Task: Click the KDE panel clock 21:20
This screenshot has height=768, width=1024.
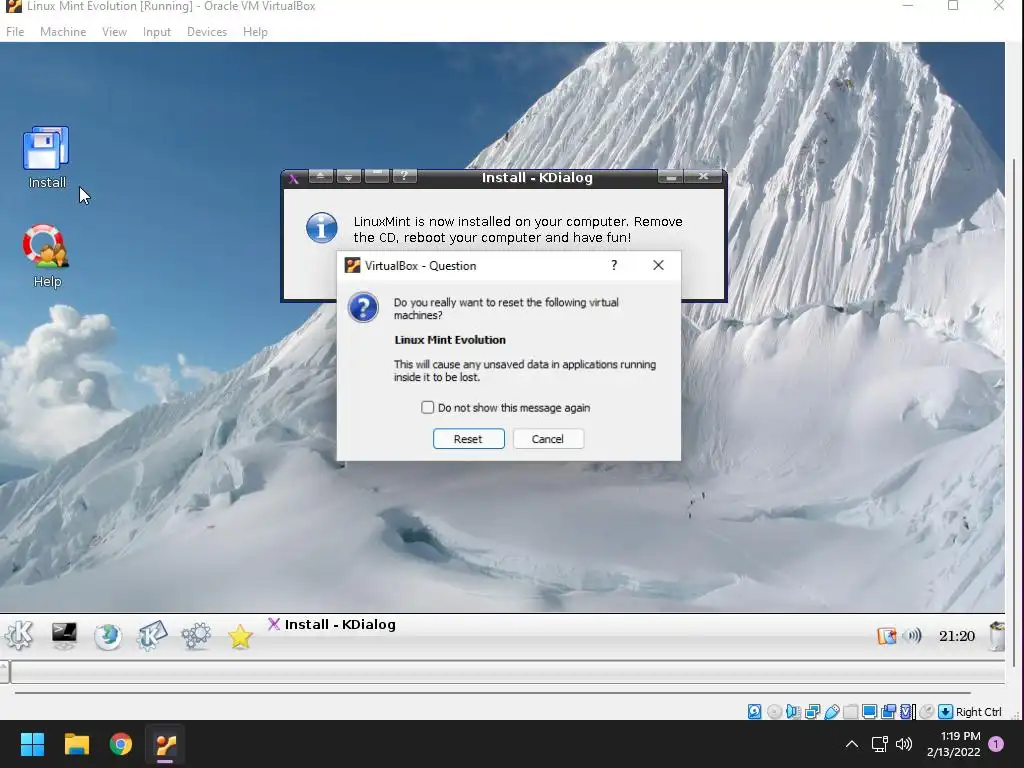Action: [957, 636]
